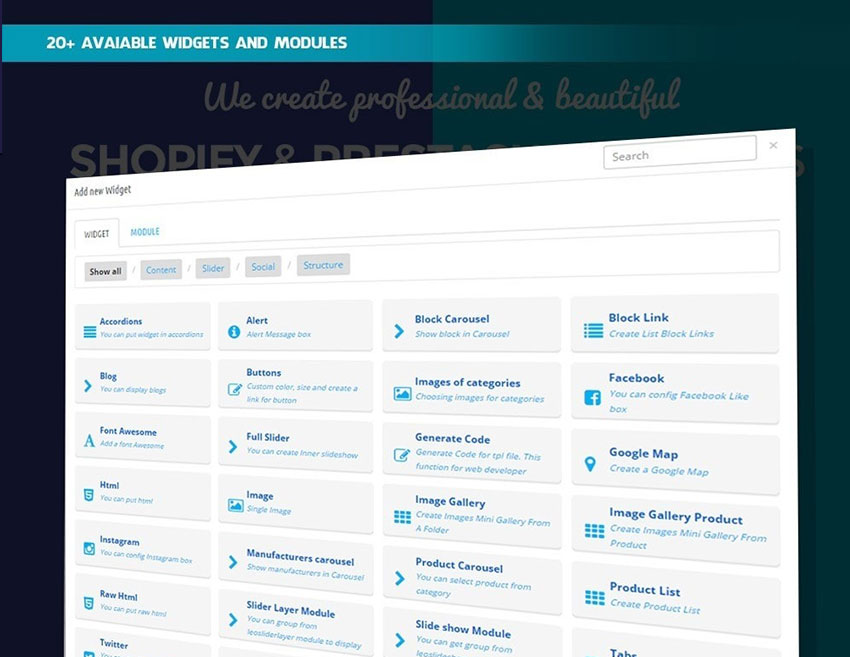Filter widgets by Structure category

[323, 265]
